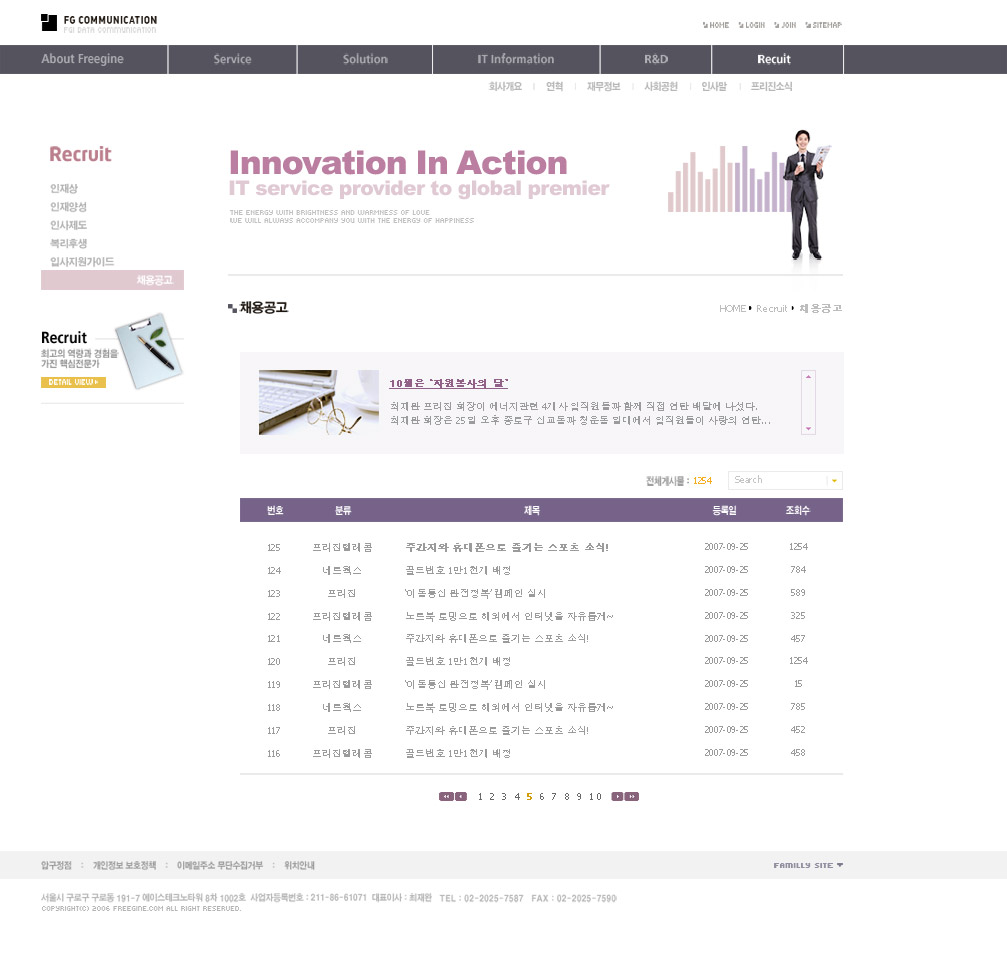Screen dimensions: 1007x961
Task: Expand the Family Site dropdown
Action: click(x=808, y=865)
